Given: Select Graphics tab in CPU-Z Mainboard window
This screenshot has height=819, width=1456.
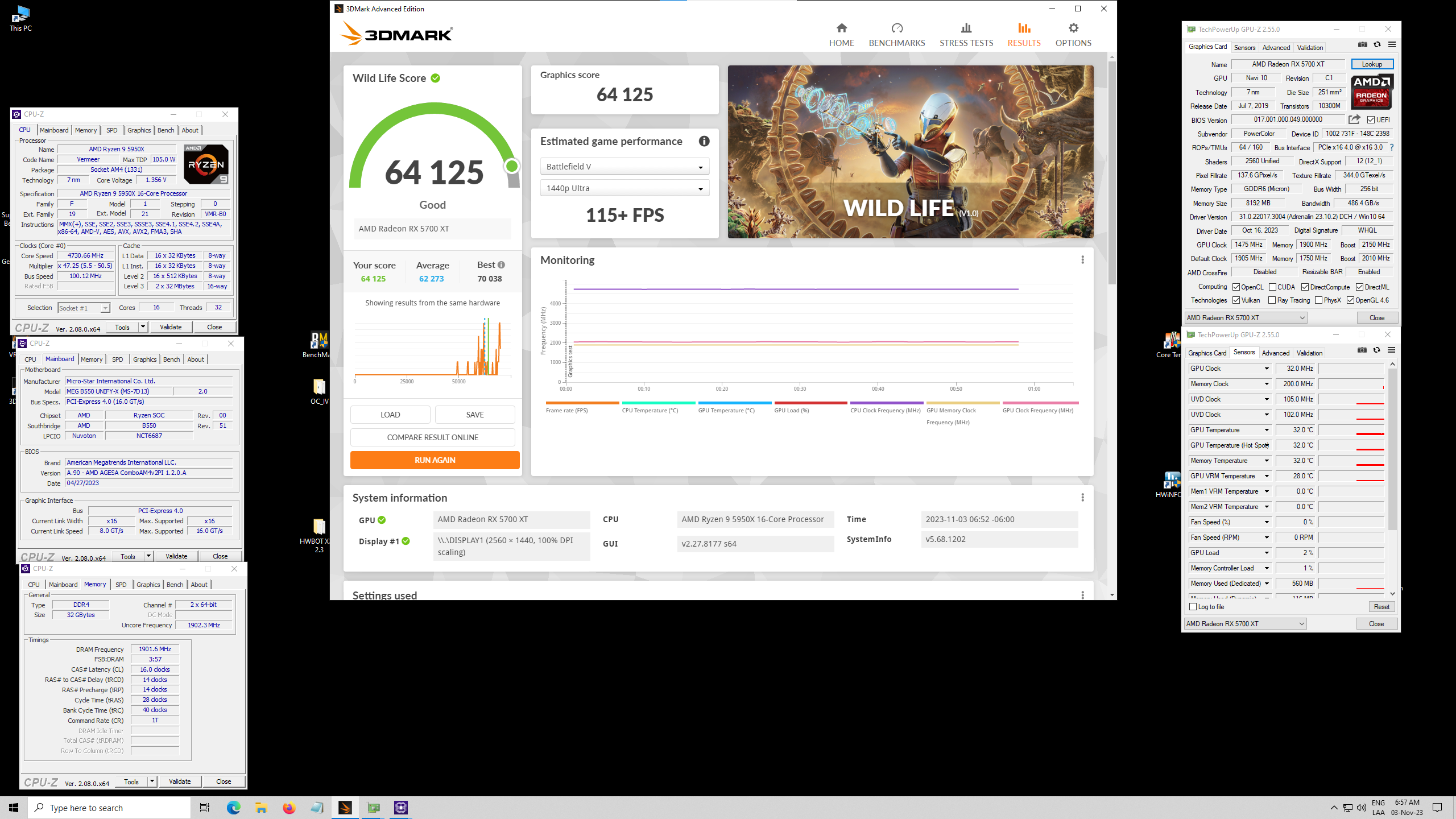Looking at the screenshot, I should (145, 359).
